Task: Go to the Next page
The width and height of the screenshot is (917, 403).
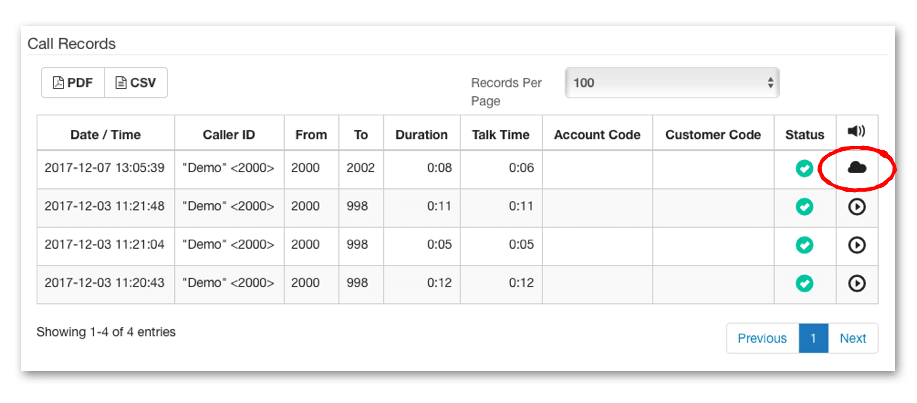Action: (x=853, y=338)
